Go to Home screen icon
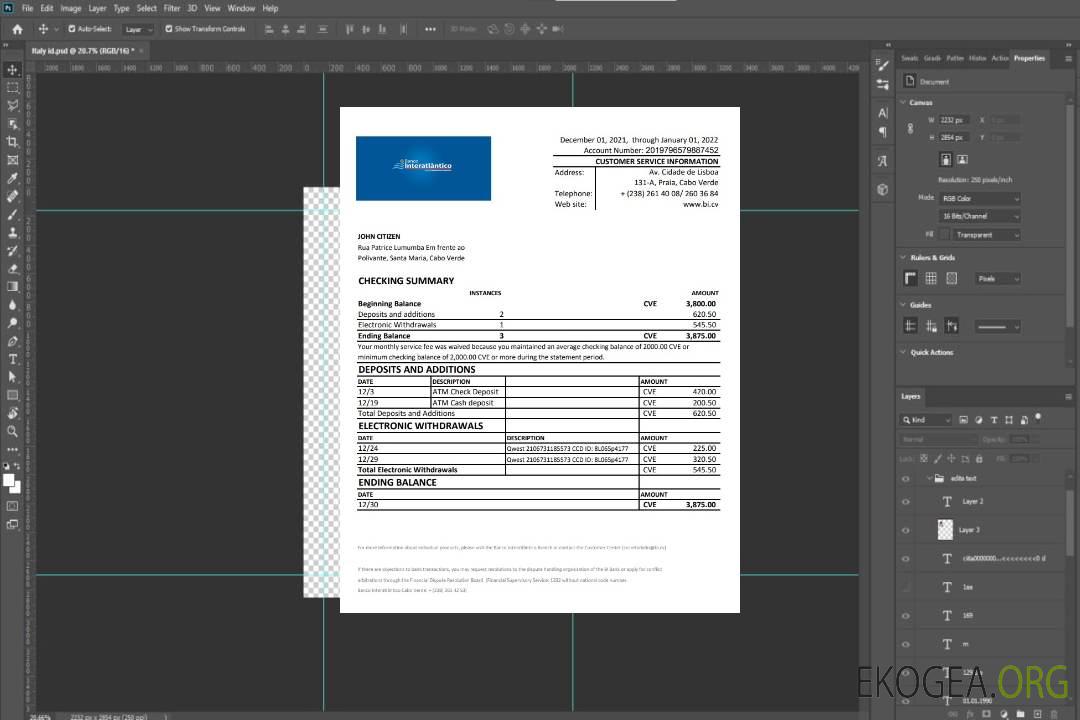 coord(17,29)
